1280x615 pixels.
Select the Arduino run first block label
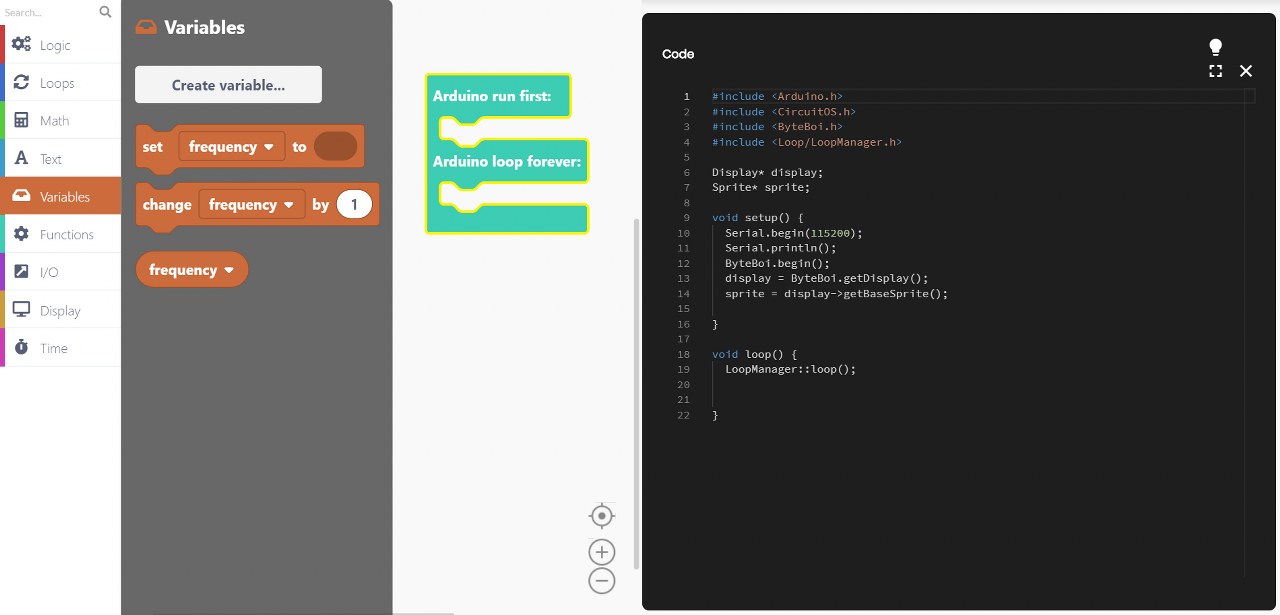pyautogui.click(x=492, y=97)
